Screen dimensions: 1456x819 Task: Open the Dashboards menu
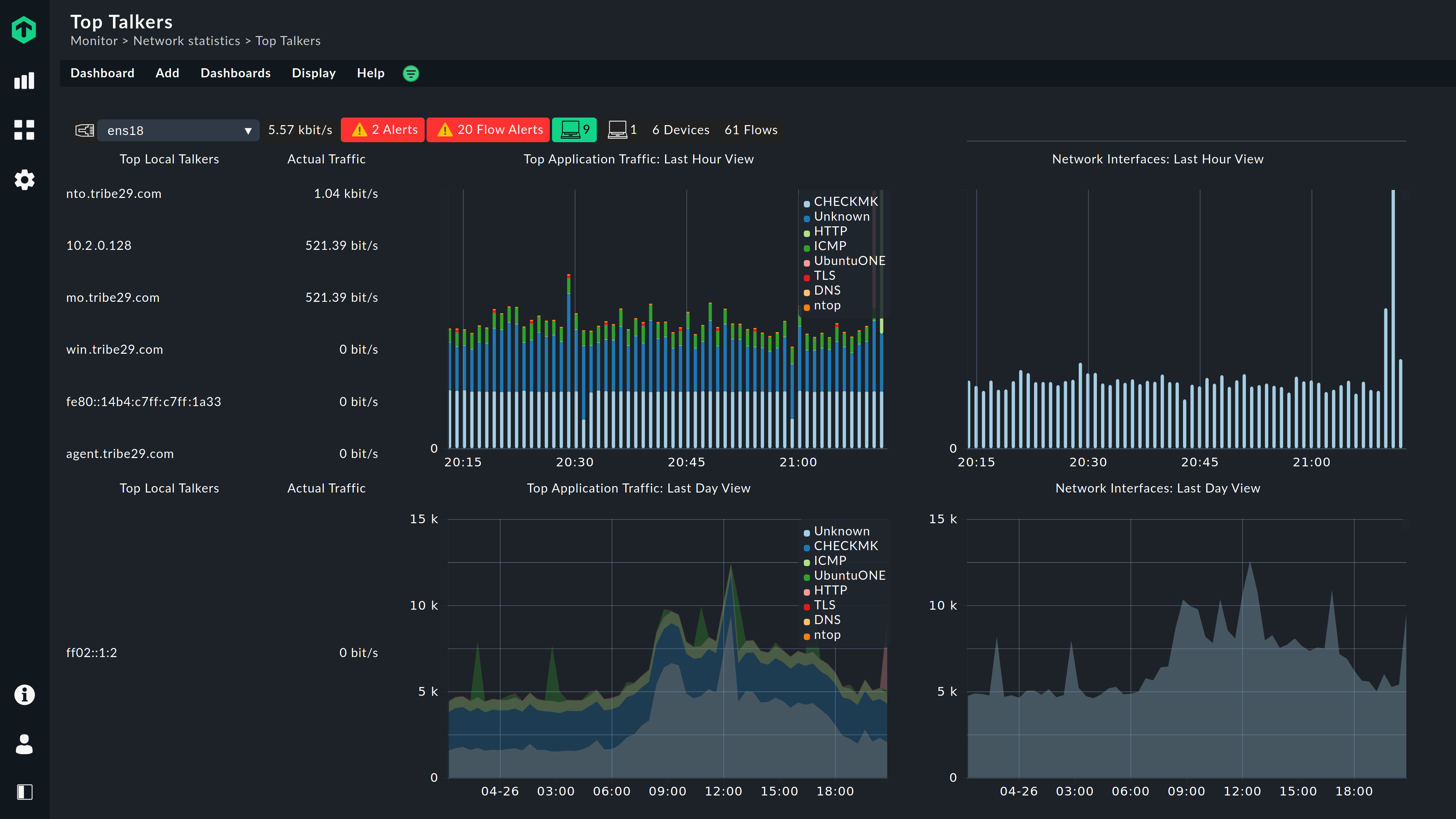point(235,74)
